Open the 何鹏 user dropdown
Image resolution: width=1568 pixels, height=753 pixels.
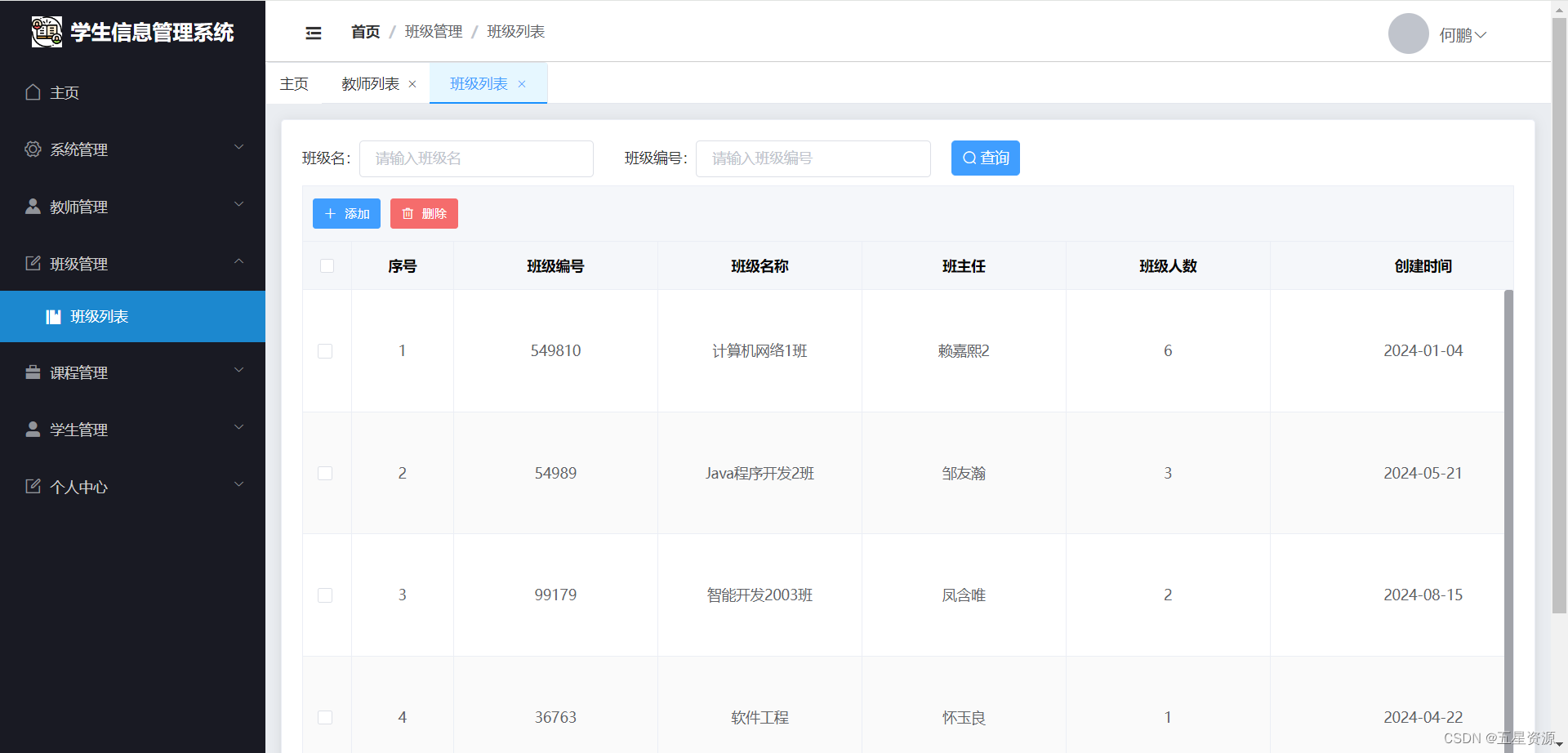coord(1463,35)
